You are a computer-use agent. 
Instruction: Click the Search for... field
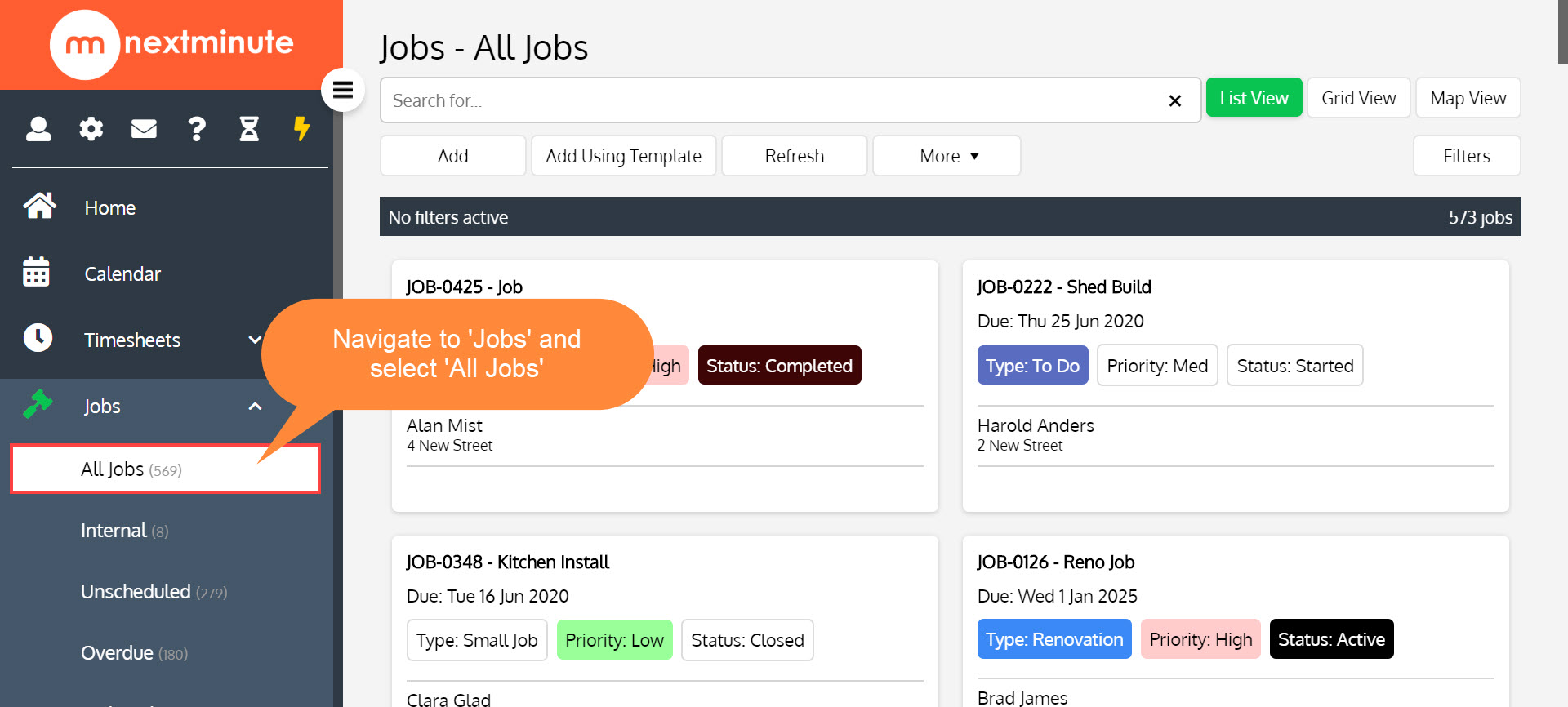[x=791, y=100]
